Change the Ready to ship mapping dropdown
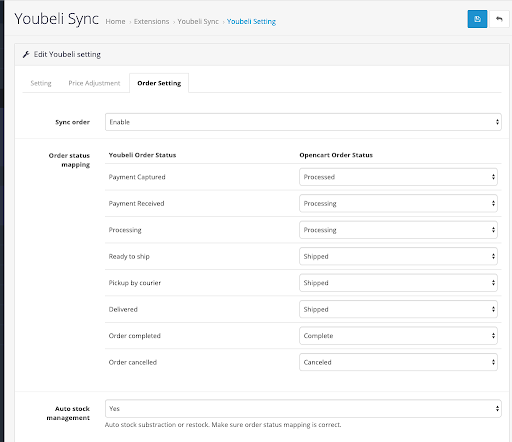The image size is (512, 442). tap(398, 256)
